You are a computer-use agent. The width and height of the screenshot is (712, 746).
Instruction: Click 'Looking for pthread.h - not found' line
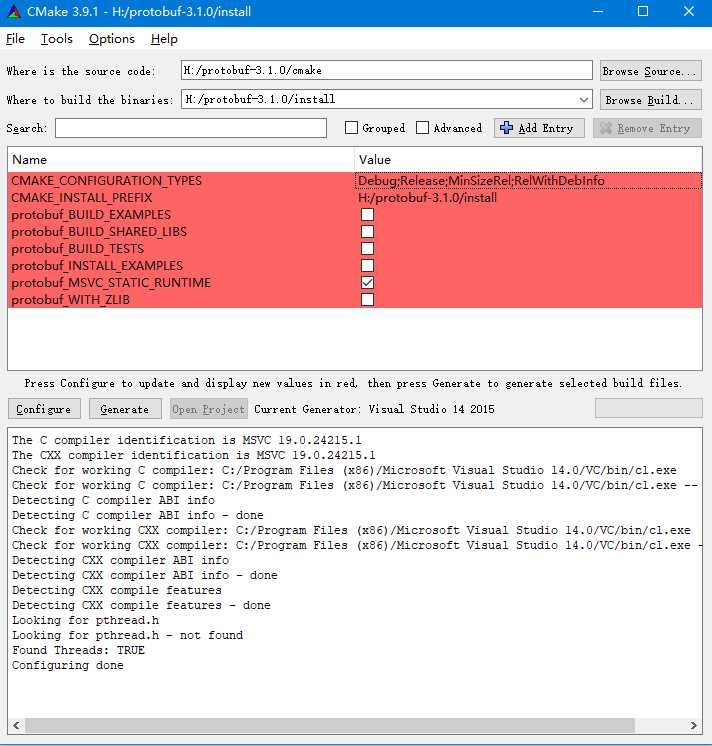pyautogui.click(x=127, y=635)
